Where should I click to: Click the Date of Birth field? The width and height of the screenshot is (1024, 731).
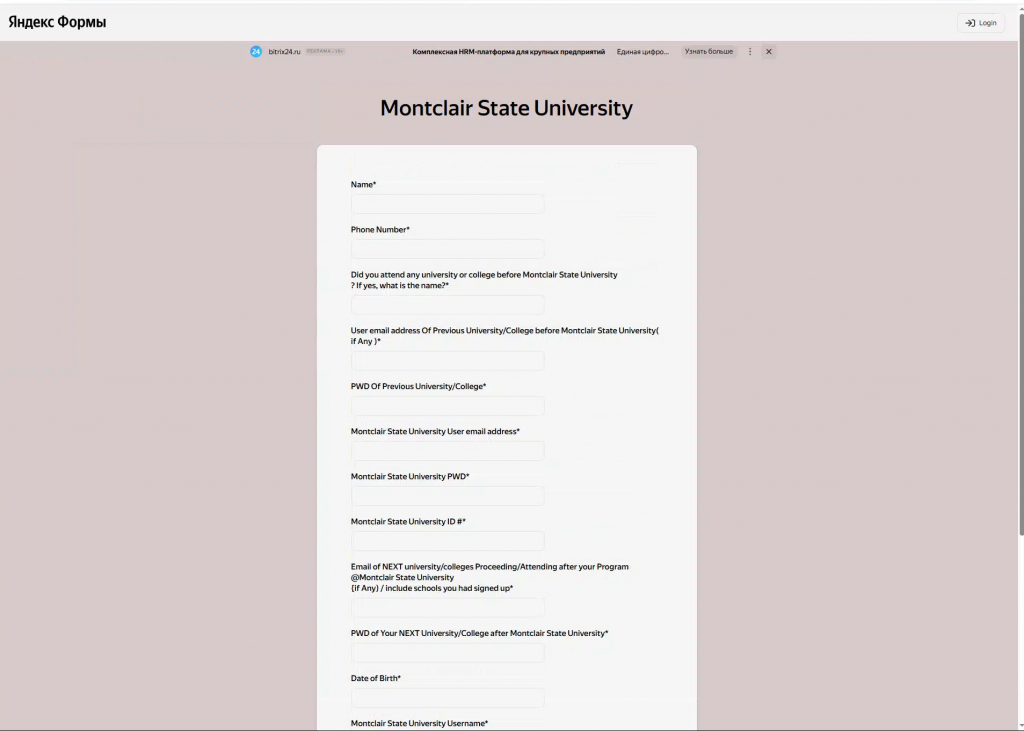447,697
